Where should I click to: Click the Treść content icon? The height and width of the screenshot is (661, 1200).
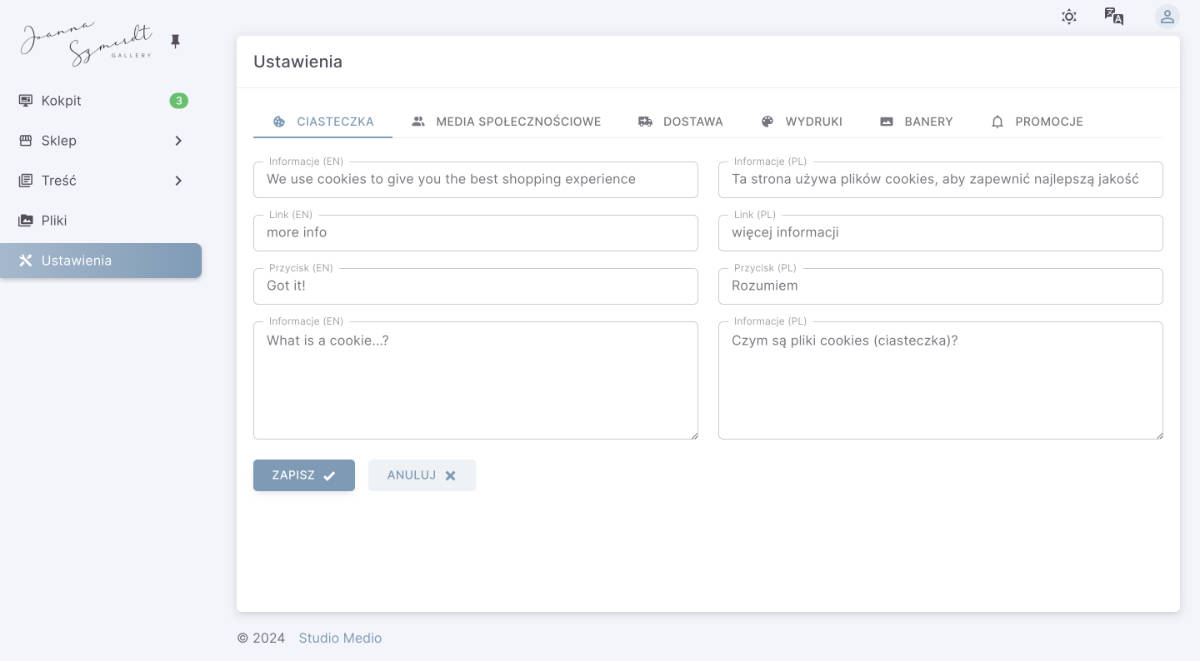pos(26,181)
